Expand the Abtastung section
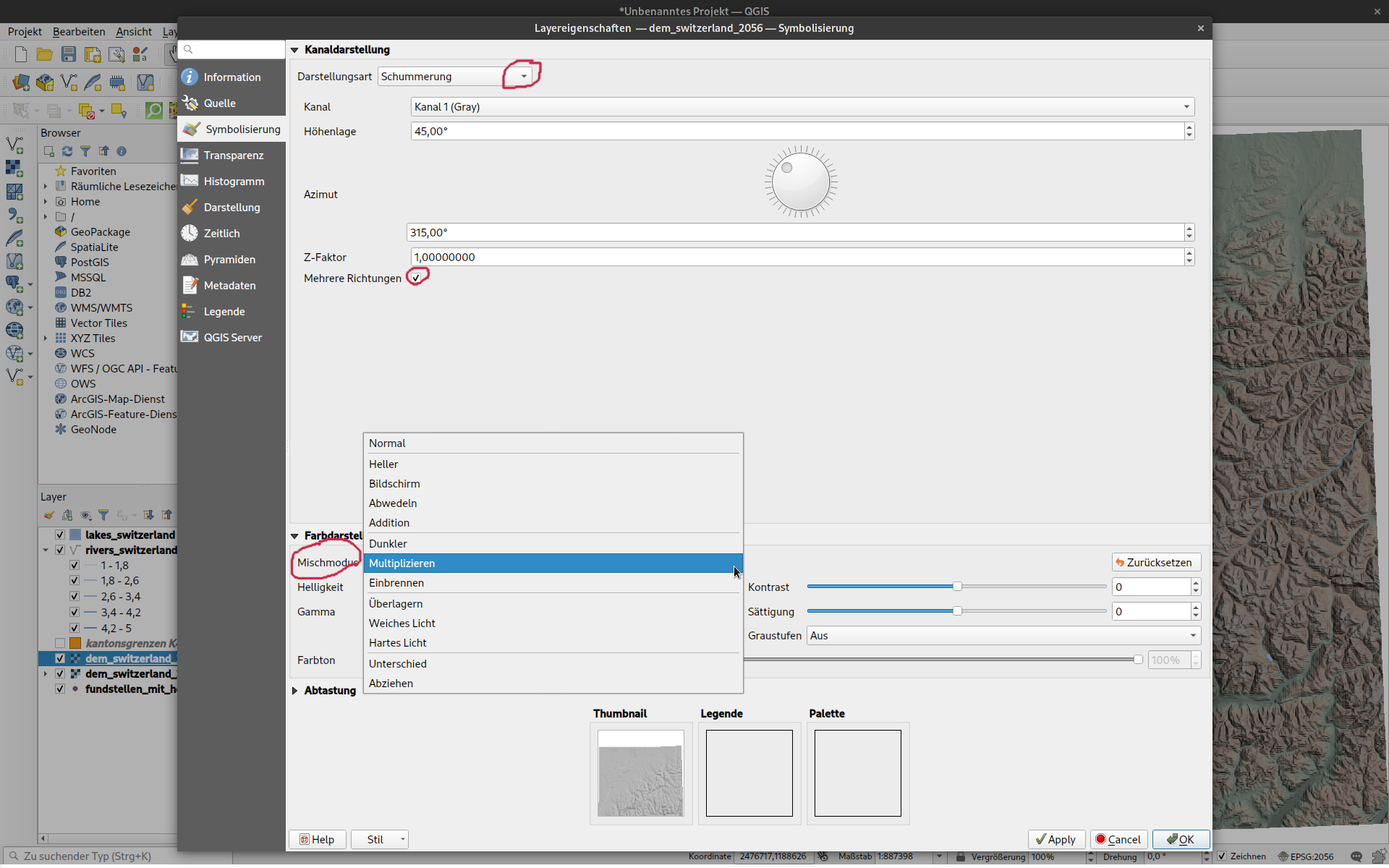The image size is (1389, 868). coord(295,691)
